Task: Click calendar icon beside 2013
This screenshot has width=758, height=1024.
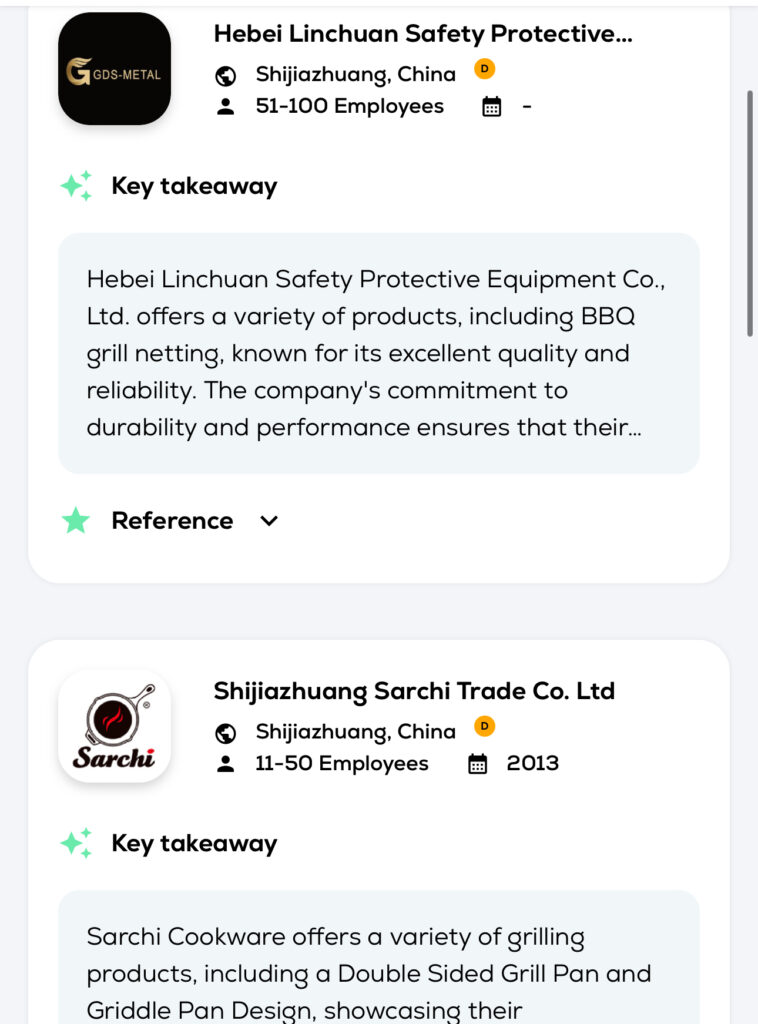Action: click(478, 764)
